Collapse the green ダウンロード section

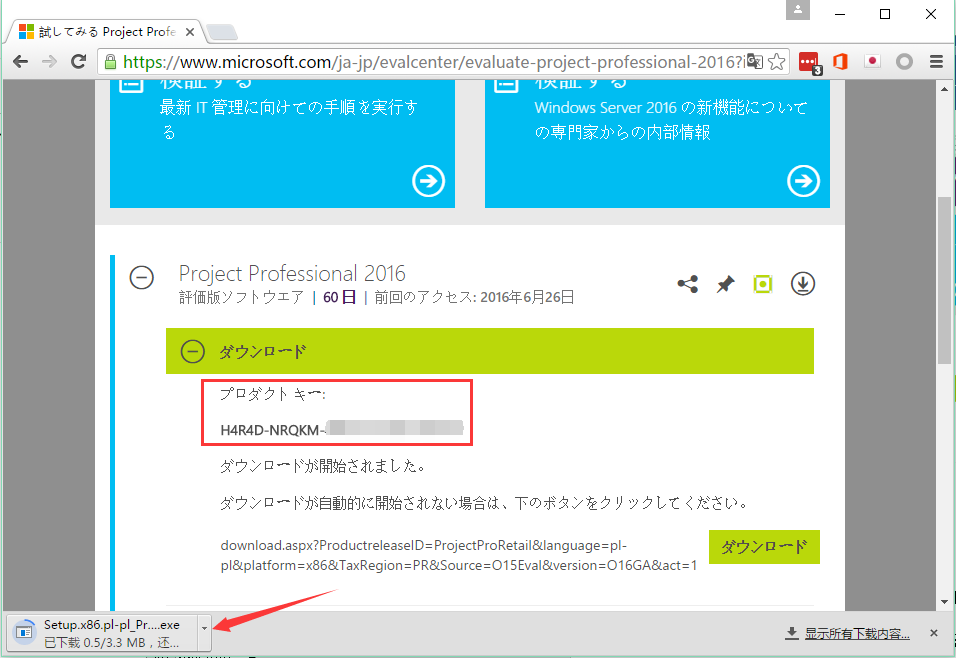(193, 351)
